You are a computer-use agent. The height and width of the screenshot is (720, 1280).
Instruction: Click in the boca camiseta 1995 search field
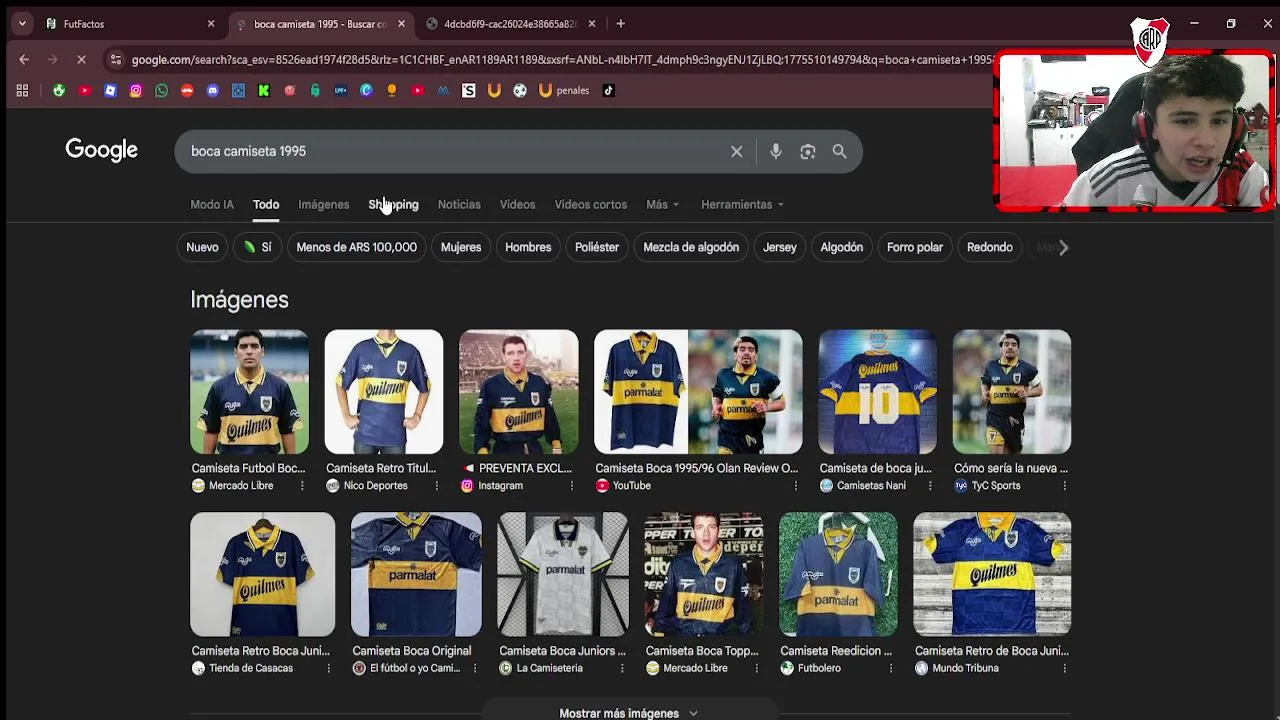click(x=450, y=151)
